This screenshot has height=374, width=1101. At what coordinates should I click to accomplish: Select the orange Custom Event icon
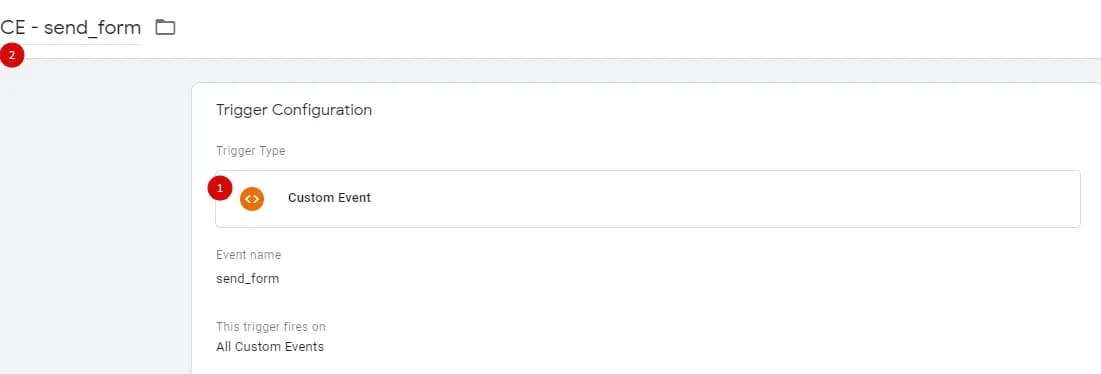tap(251, 199)
